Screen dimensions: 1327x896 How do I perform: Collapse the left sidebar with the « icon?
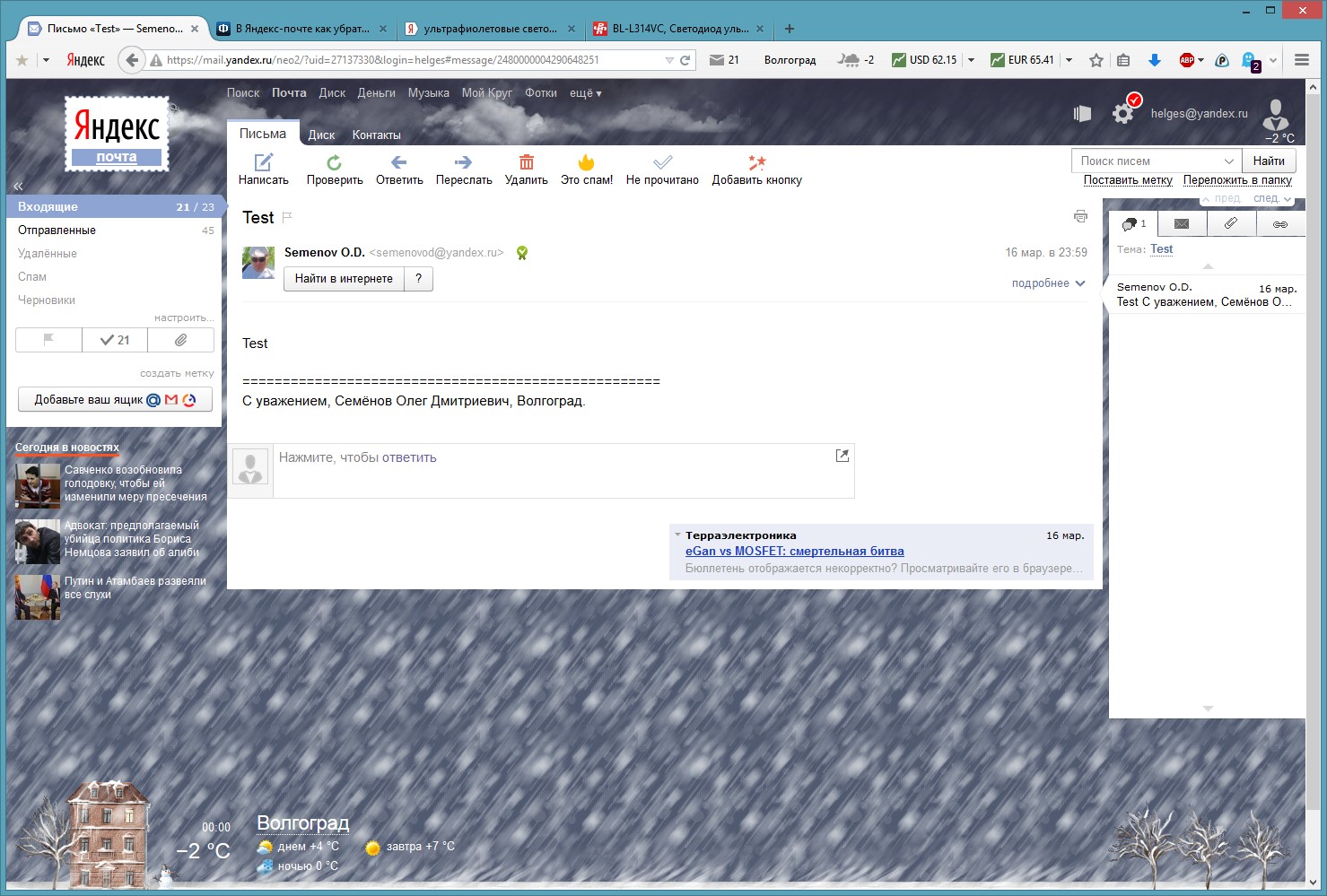(18, 187)
